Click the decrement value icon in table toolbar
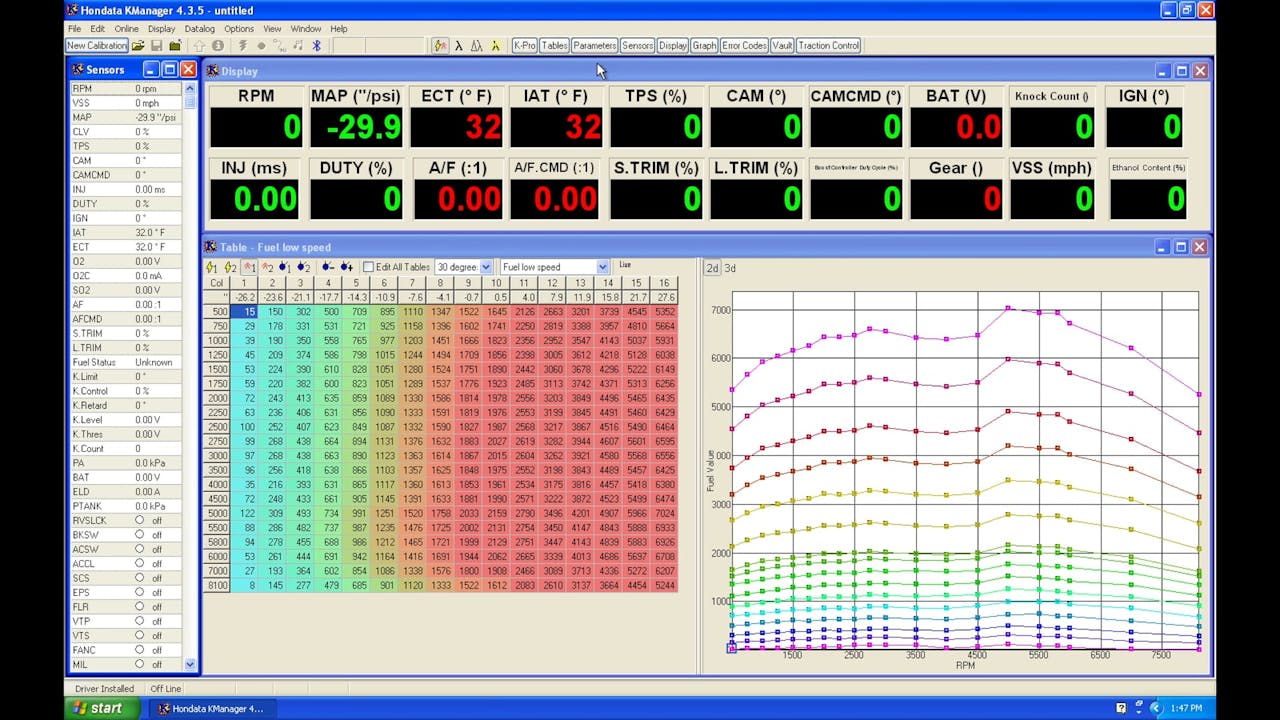 point(327,267)
